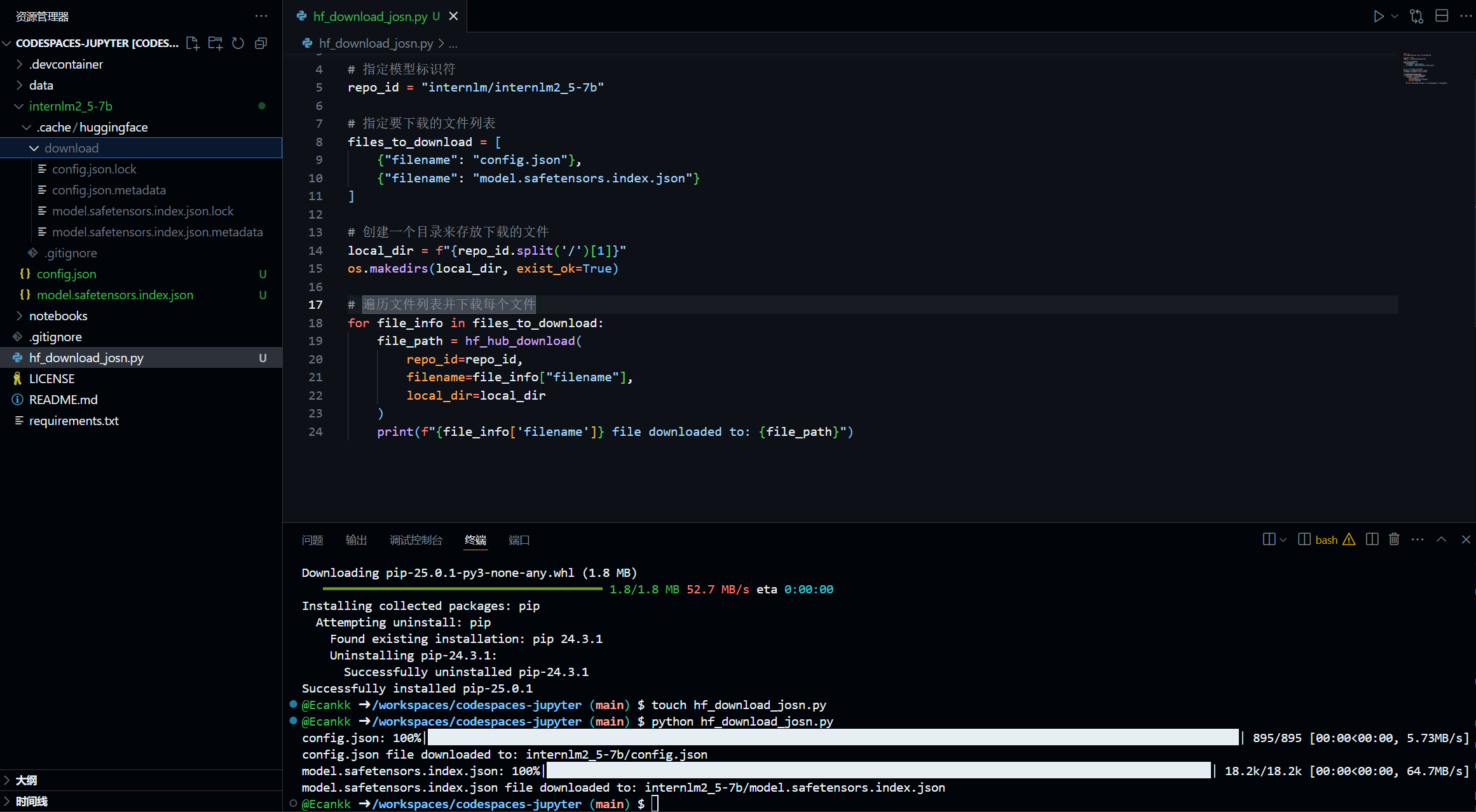Switch to the 调试控制台 panel tab
This screenshot has height=812, width=1476.
416,540
